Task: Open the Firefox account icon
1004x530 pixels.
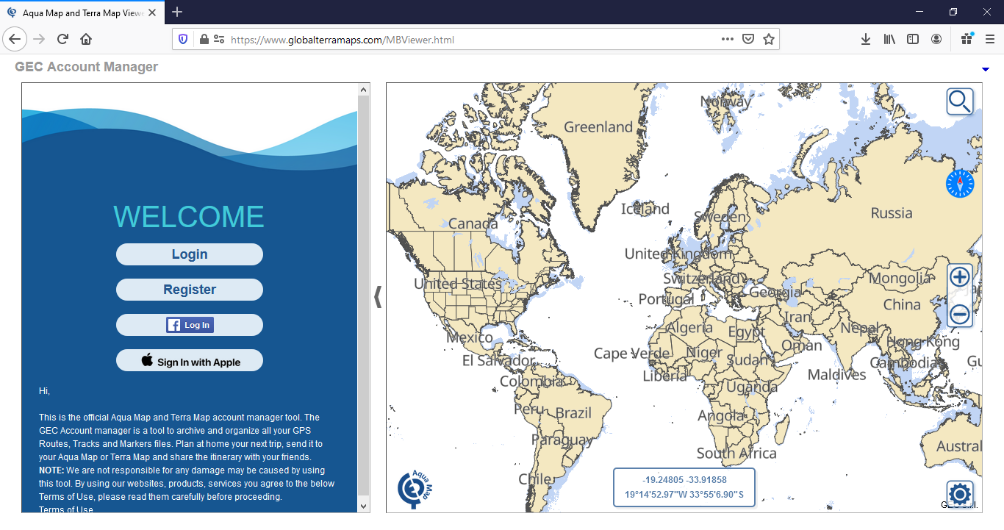Action: click(936, 39)
